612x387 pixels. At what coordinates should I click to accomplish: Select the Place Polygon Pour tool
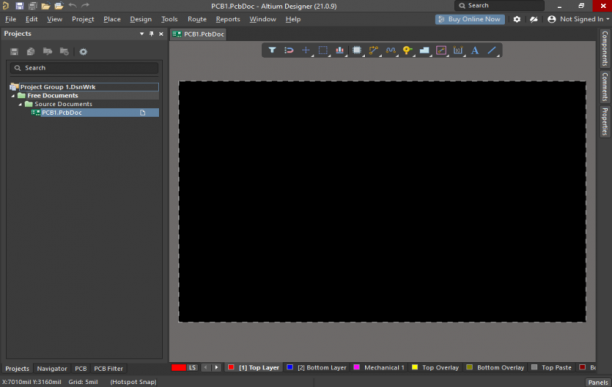tap(424, 50)
